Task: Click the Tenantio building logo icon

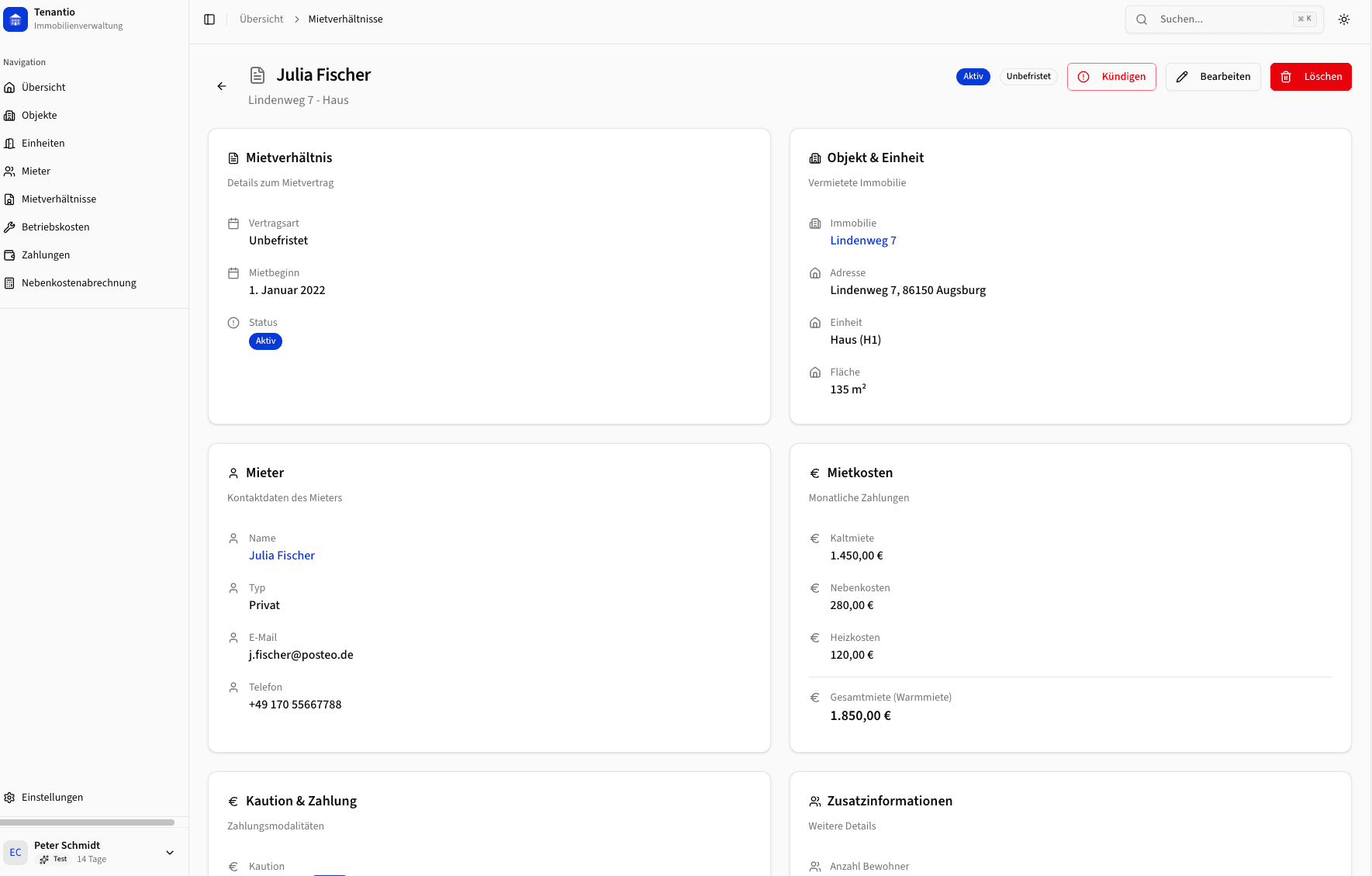Action: click(x=16, y=19)
